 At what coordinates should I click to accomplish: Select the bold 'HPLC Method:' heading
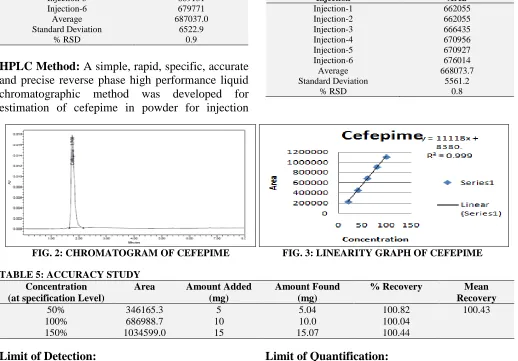[x=39, y=66]
